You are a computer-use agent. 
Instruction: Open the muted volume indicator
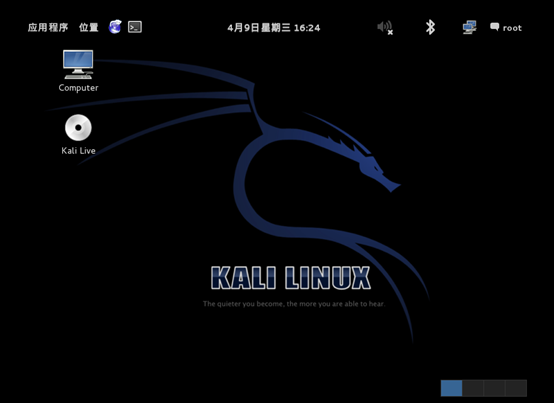[385, 28]
